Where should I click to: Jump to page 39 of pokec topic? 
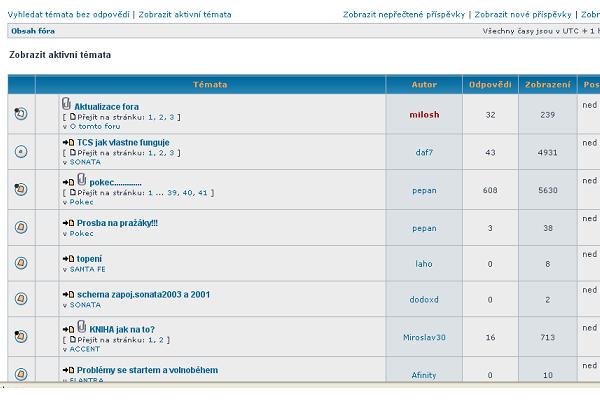click(x=172, y=193)
